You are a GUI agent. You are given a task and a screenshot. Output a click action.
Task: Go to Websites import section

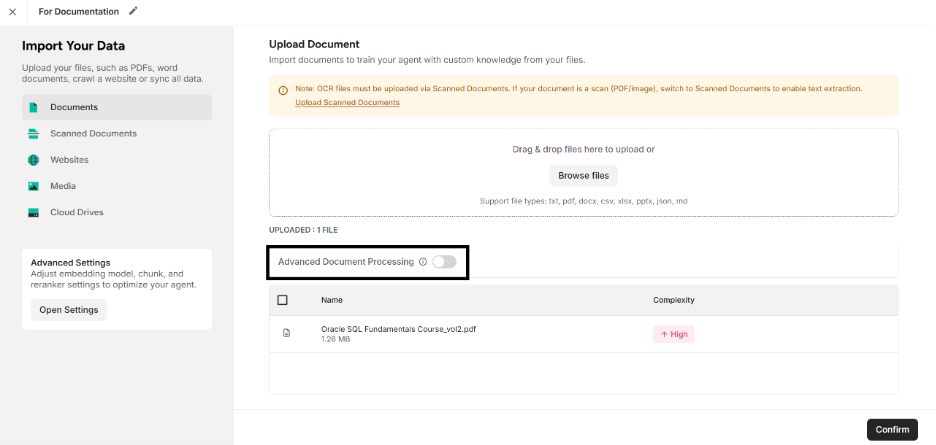click(x=117, y=160)
